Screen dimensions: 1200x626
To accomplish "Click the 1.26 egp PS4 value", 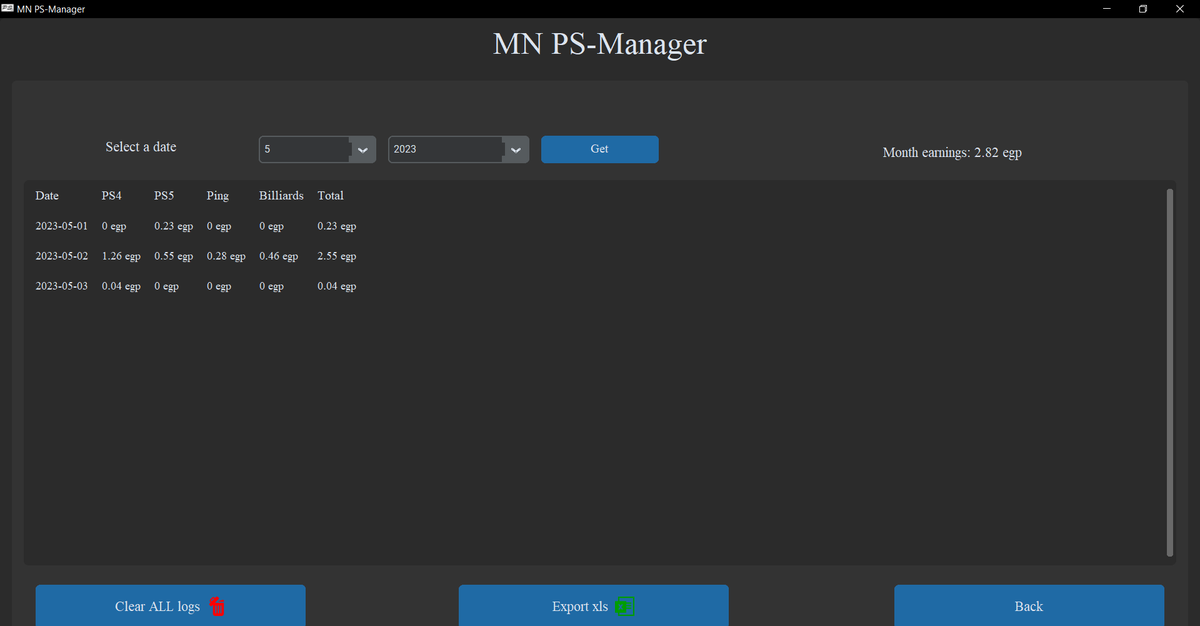I will click(x=121, y=257).
